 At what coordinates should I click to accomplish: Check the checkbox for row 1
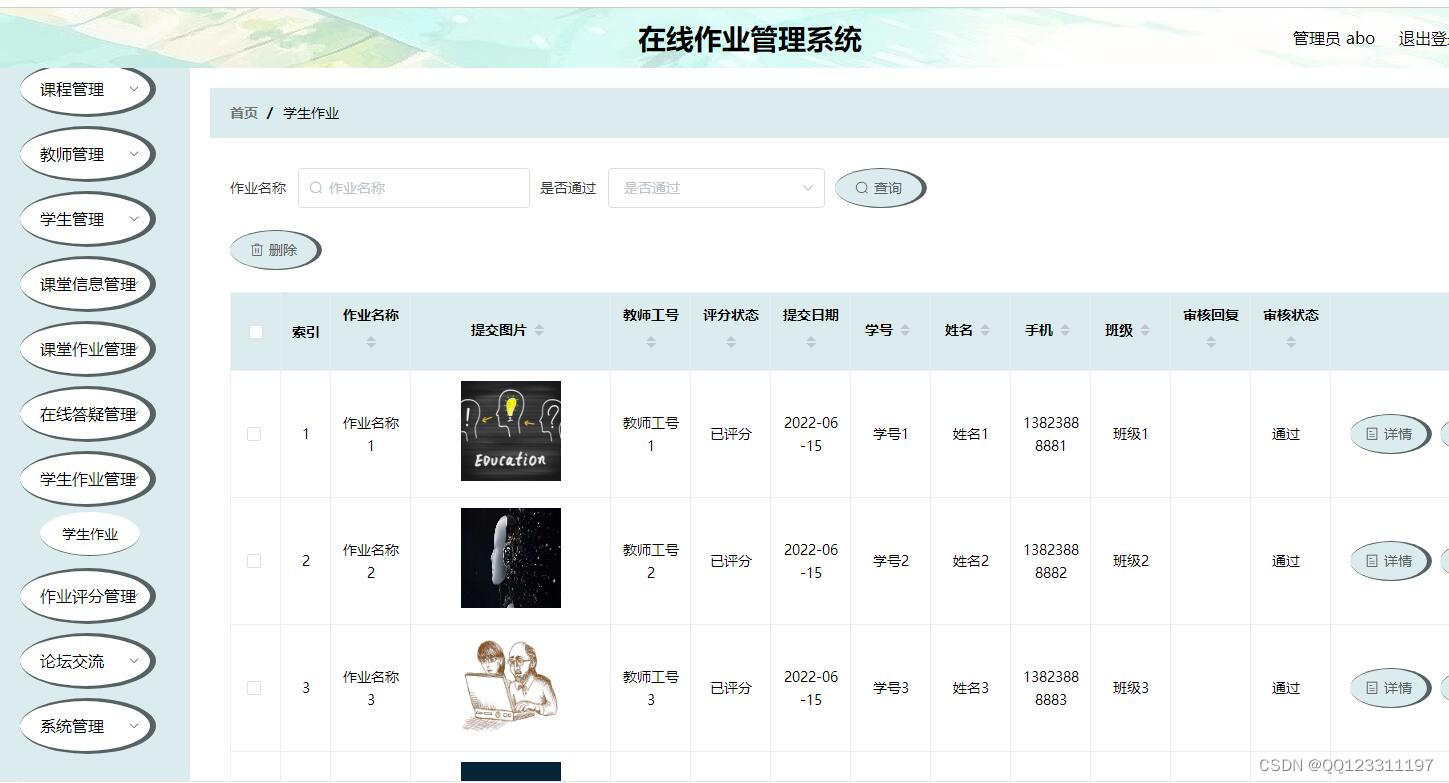click(x=254, y=434)
